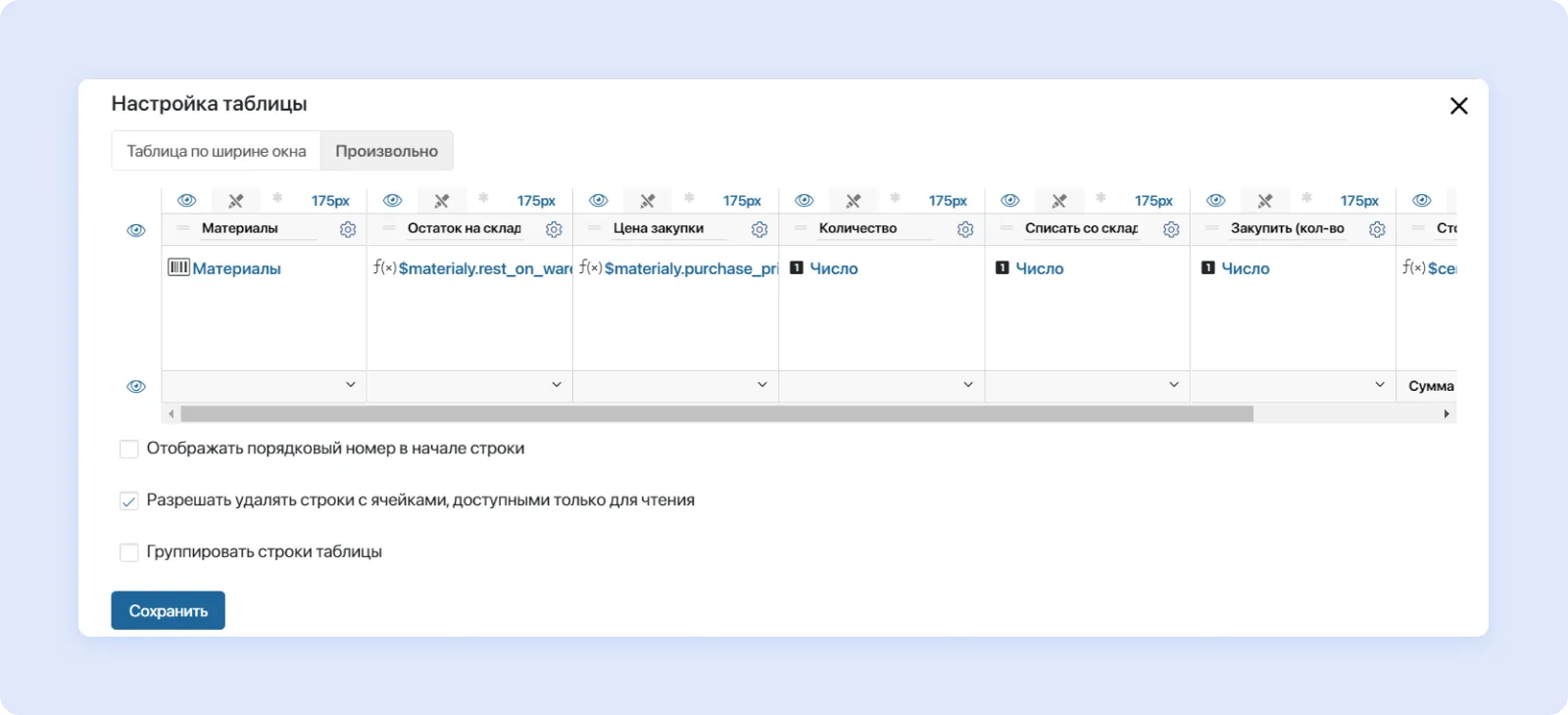Screen dimensions: 1568x715
Task: Click drag handle beside Закупить (кол-во) header
Action: 1212,228
